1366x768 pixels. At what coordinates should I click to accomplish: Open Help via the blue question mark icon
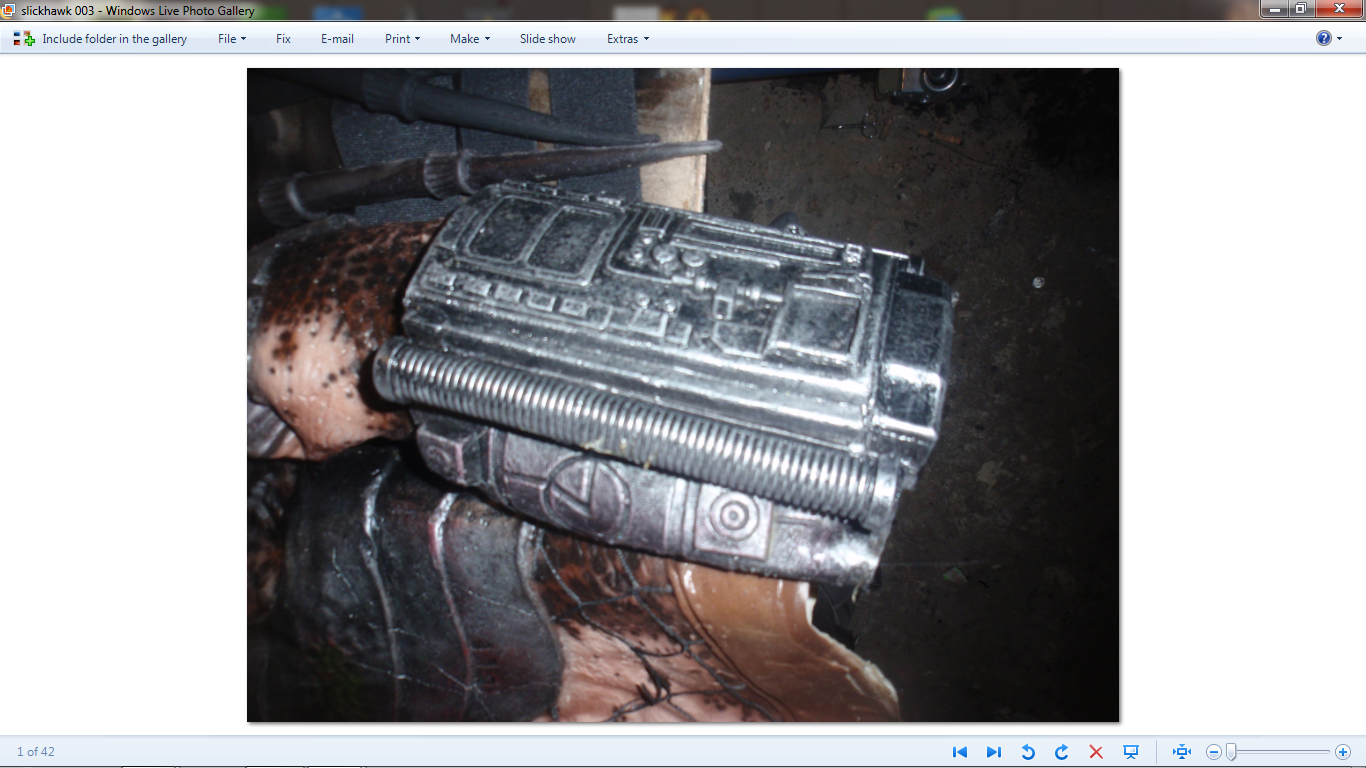click(1324, 38)
